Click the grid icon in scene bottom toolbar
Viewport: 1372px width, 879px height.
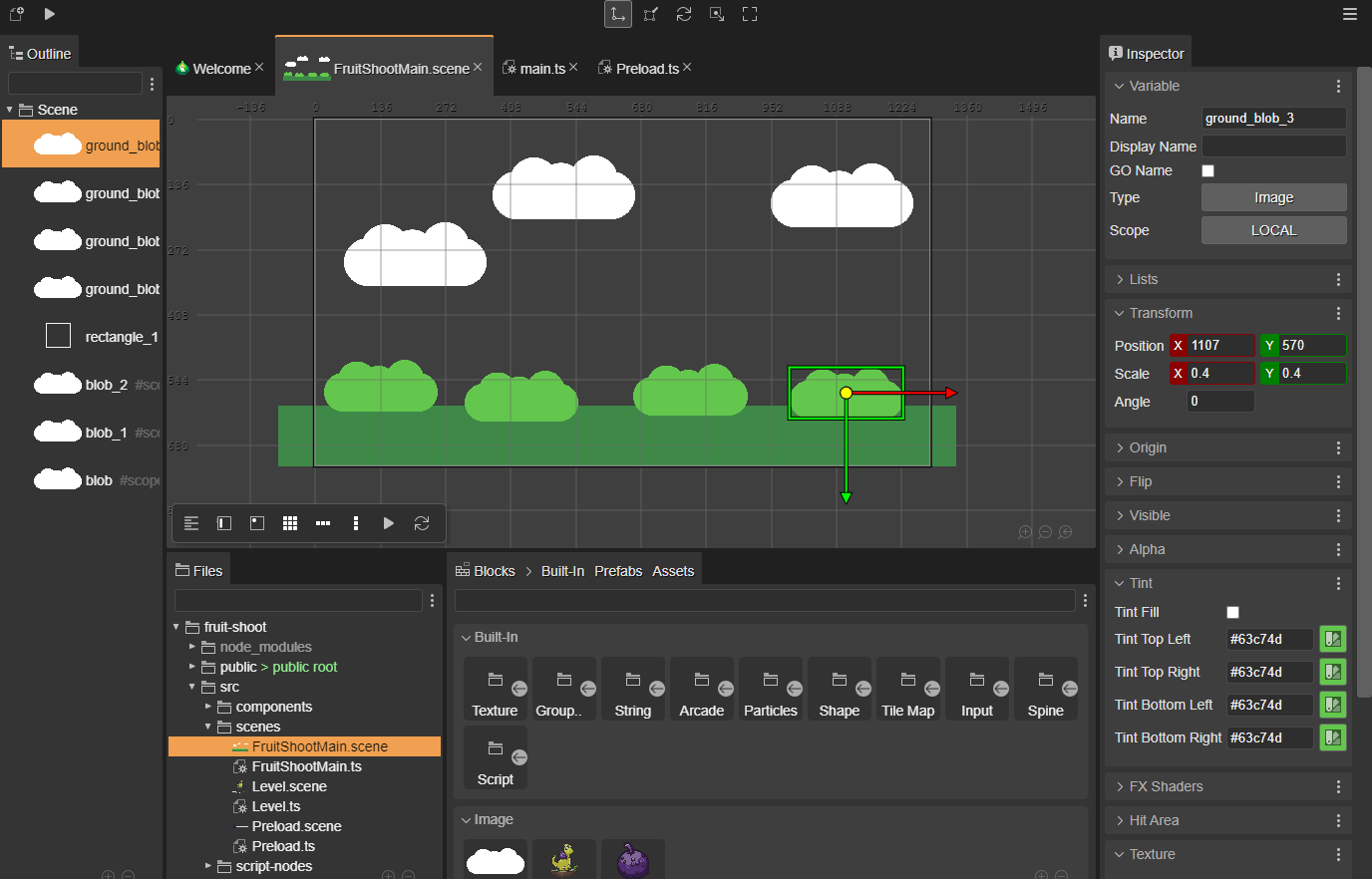[290, 523]
